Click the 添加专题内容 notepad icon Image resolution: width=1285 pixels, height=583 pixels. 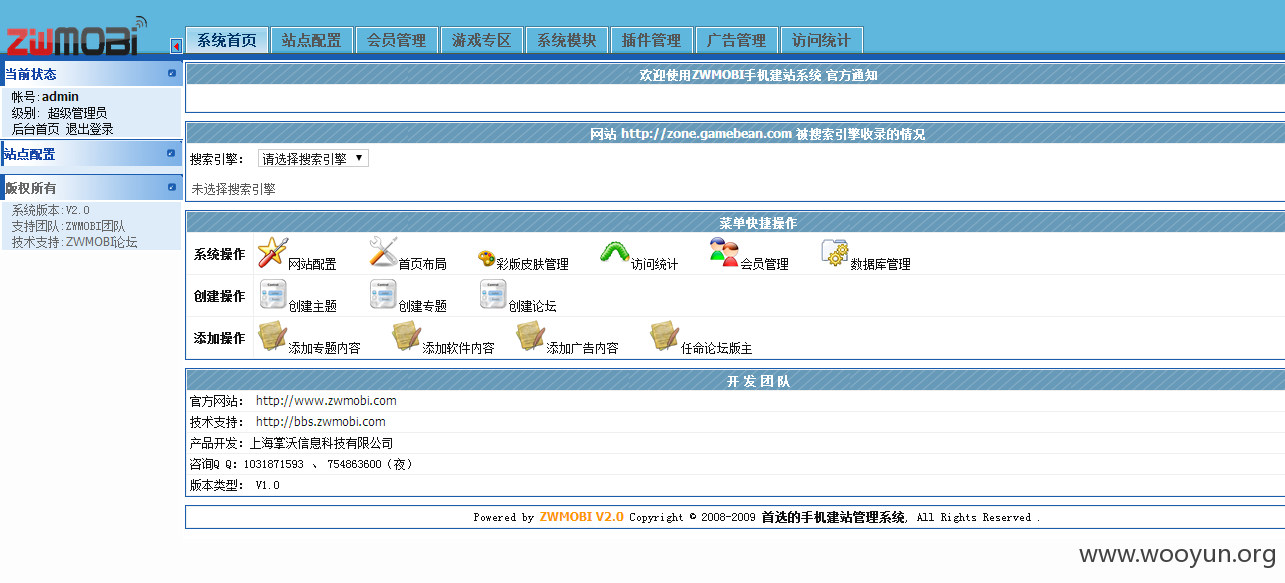pyautogui.click(x=272, y=336)
